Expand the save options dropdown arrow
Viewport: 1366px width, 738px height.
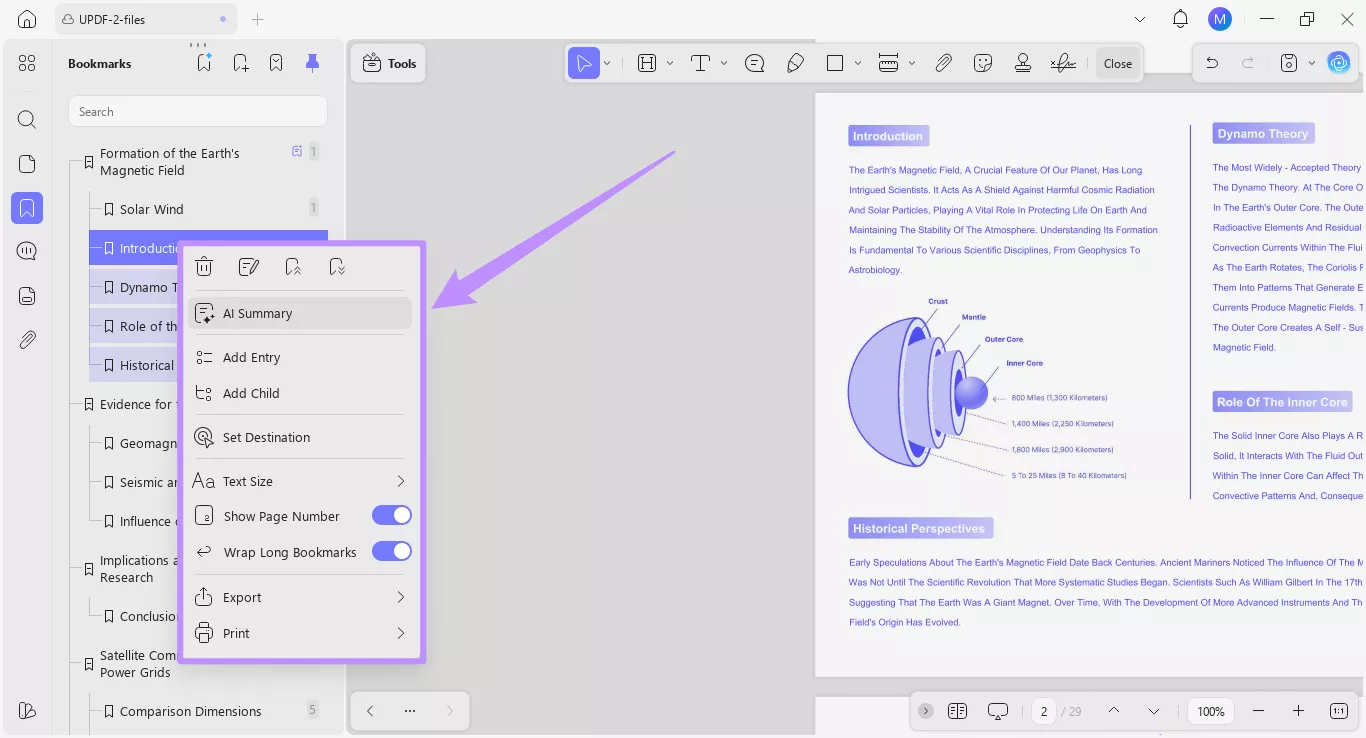pyautogui.click(x=1311, y=63)
